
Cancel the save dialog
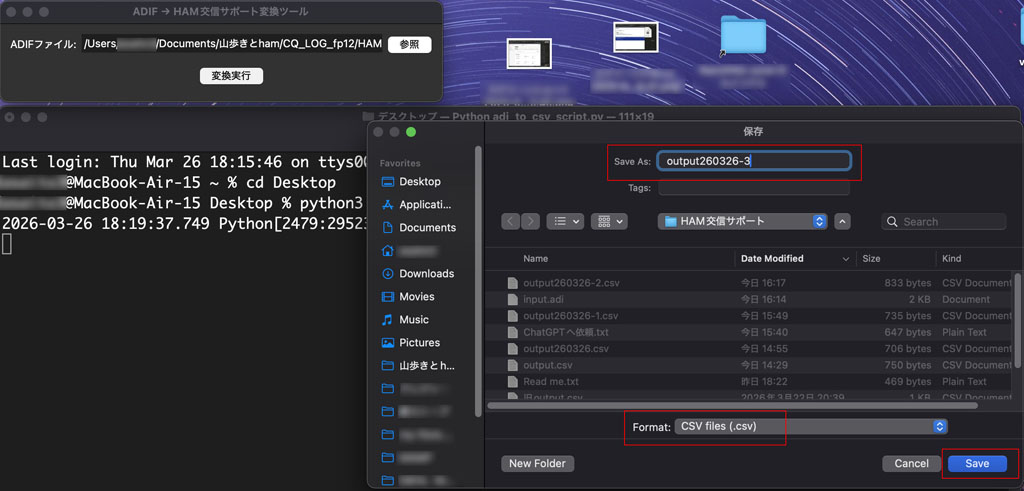point(911,464)
